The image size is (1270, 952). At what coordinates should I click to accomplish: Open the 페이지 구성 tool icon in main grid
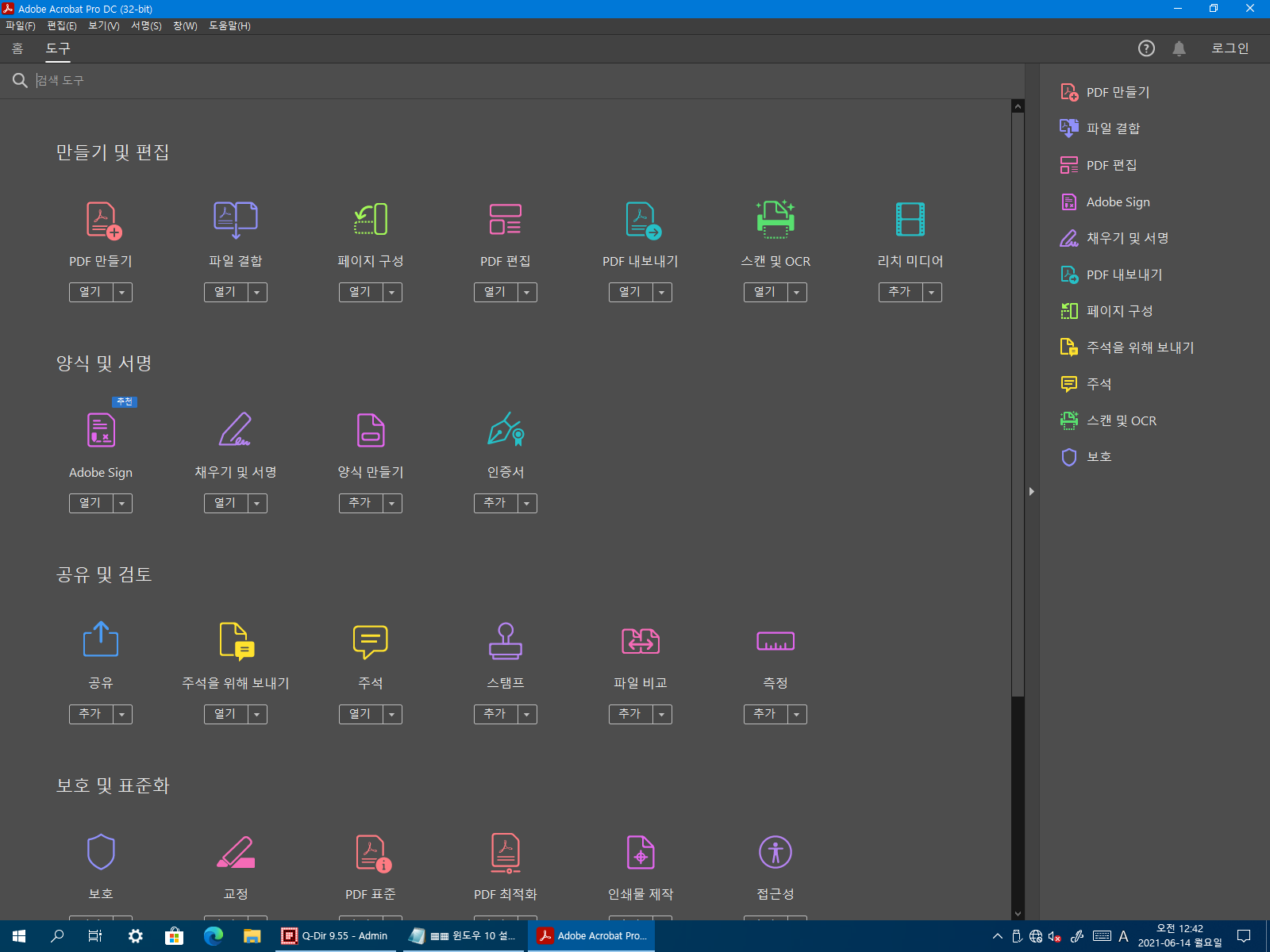click(x=371, y=220)
